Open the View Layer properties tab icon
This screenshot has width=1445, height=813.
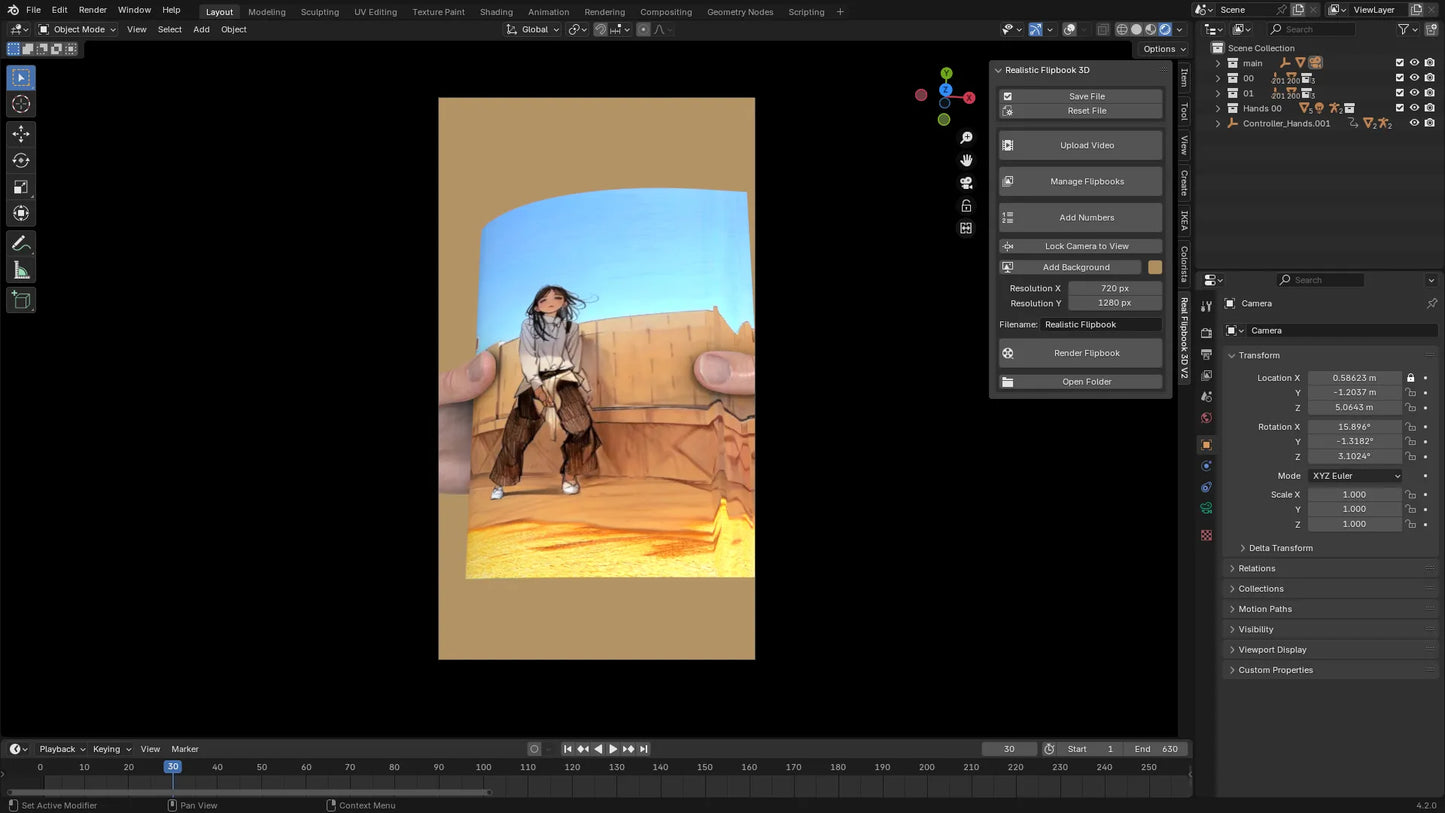point(1206,375)
